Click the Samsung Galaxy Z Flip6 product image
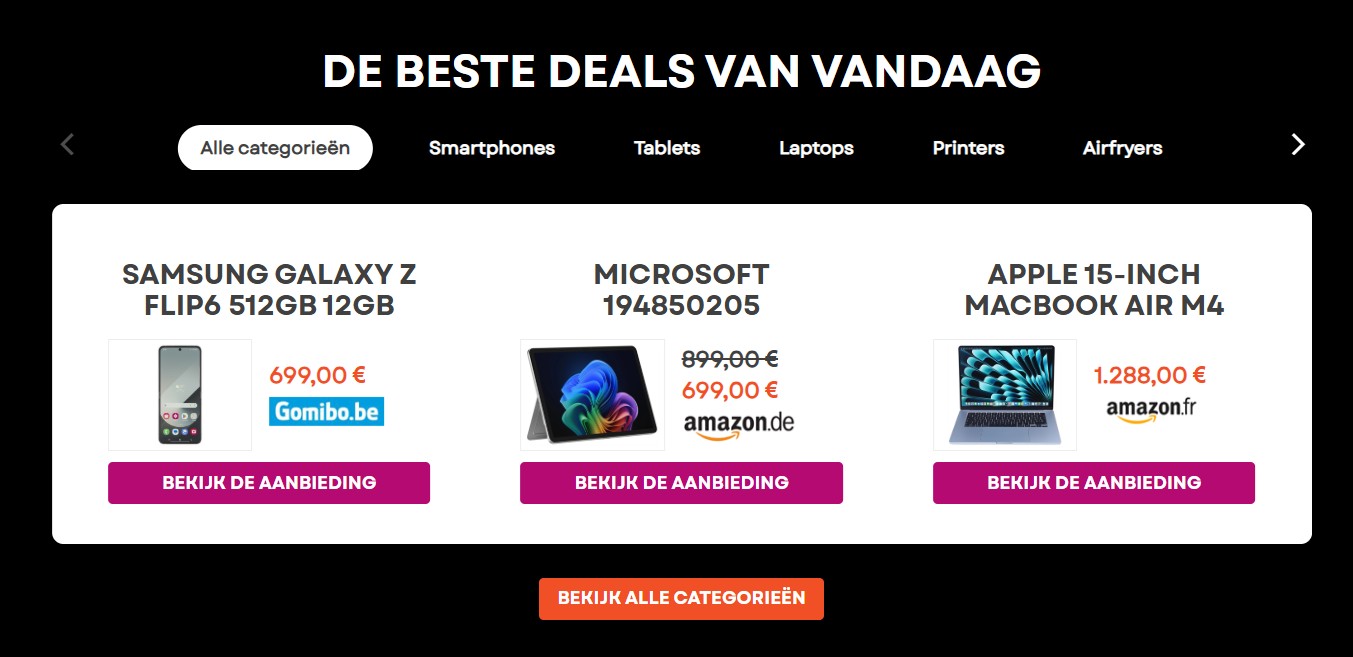Screen dimensions: 1353x657 (x=180, y=395)
